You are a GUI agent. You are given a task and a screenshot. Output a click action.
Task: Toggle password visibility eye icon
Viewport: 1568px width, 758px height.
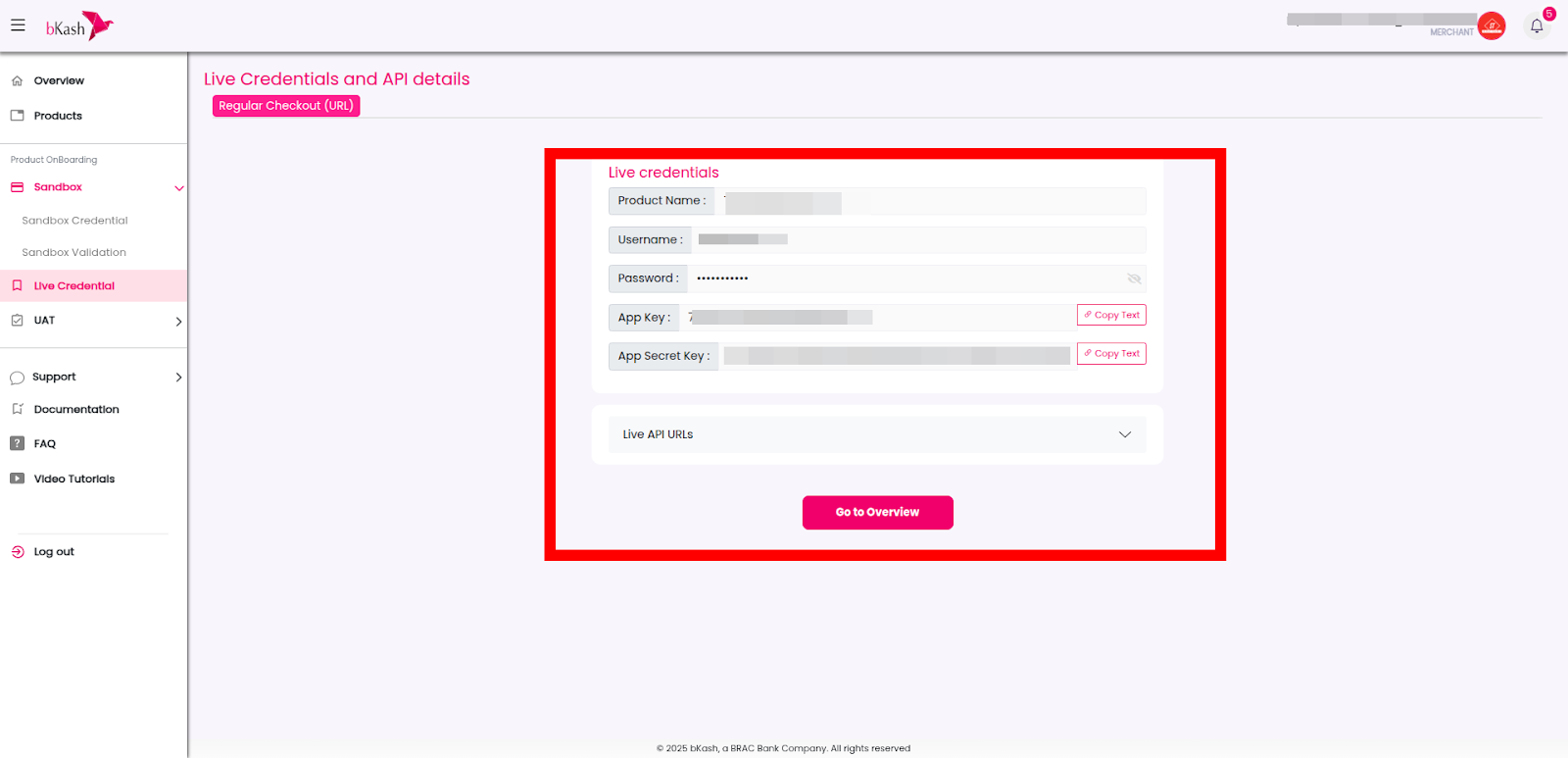(1134, 278)
